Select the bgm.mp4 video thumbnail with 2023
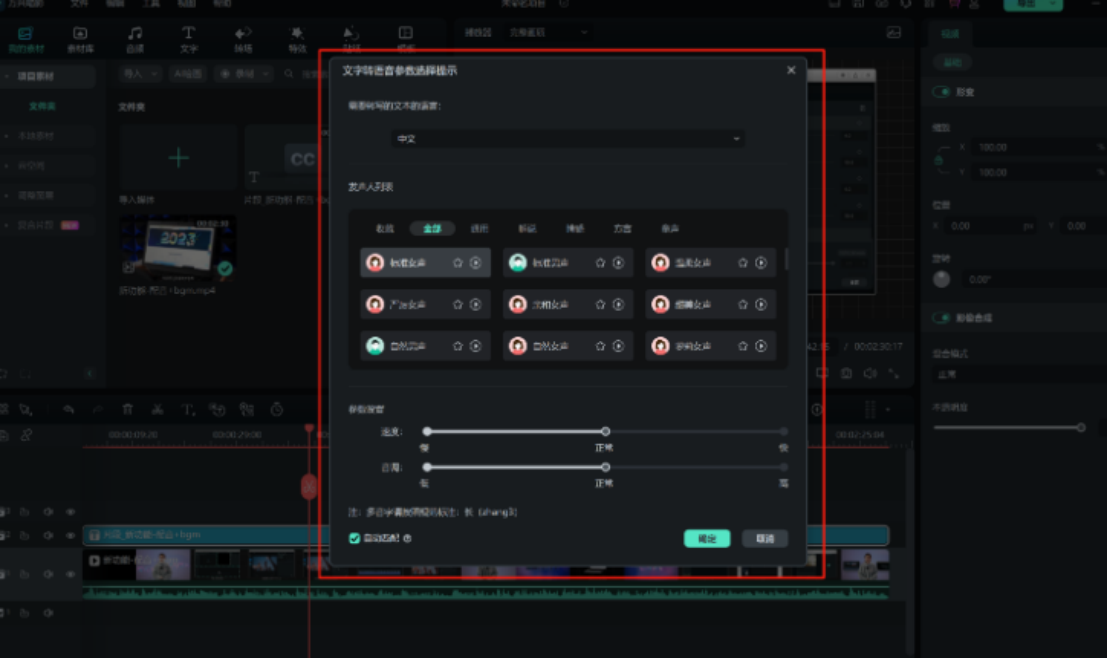This screenshot has width=1108, height=658. tap(178, 248)
